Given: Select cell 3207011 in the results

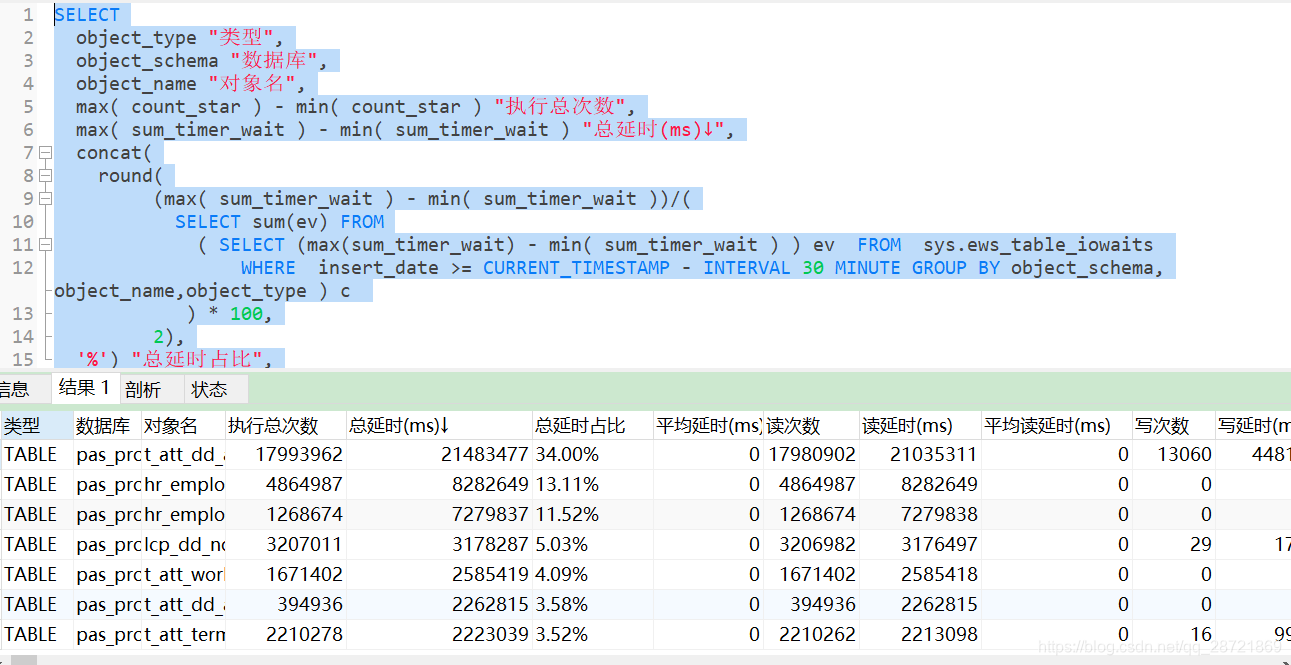Looking at the screenshot, I should point(286,544).
